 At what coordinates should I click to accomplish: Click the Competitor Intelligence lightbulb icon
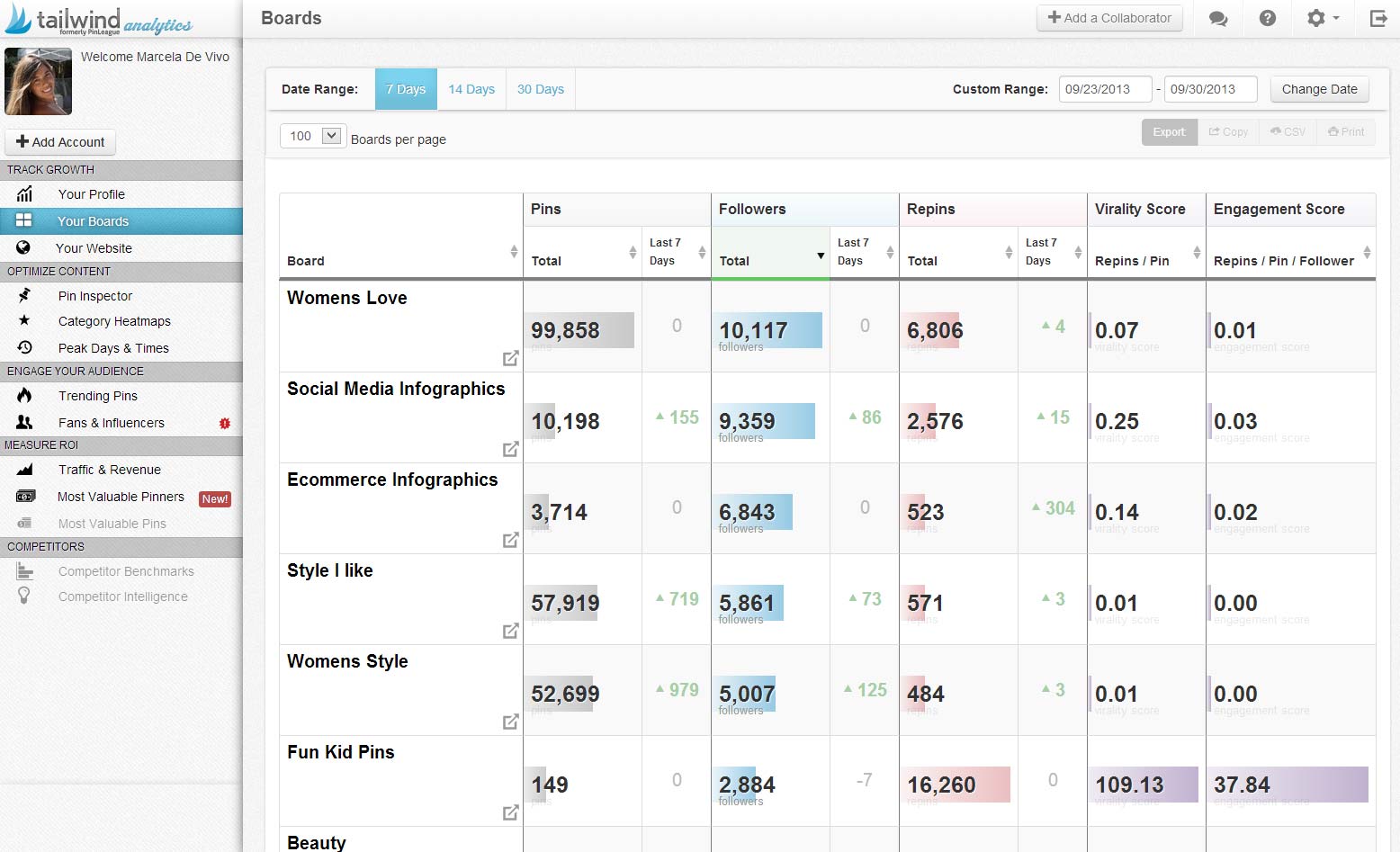(24, 596)
